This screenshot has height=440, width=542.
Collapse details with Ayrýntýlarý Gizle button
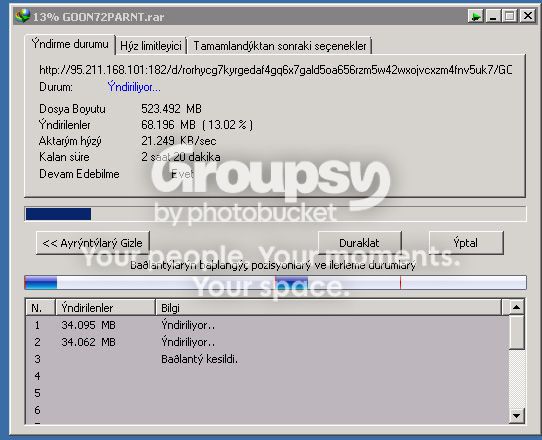pyautogui.click(x=93, y=243)
